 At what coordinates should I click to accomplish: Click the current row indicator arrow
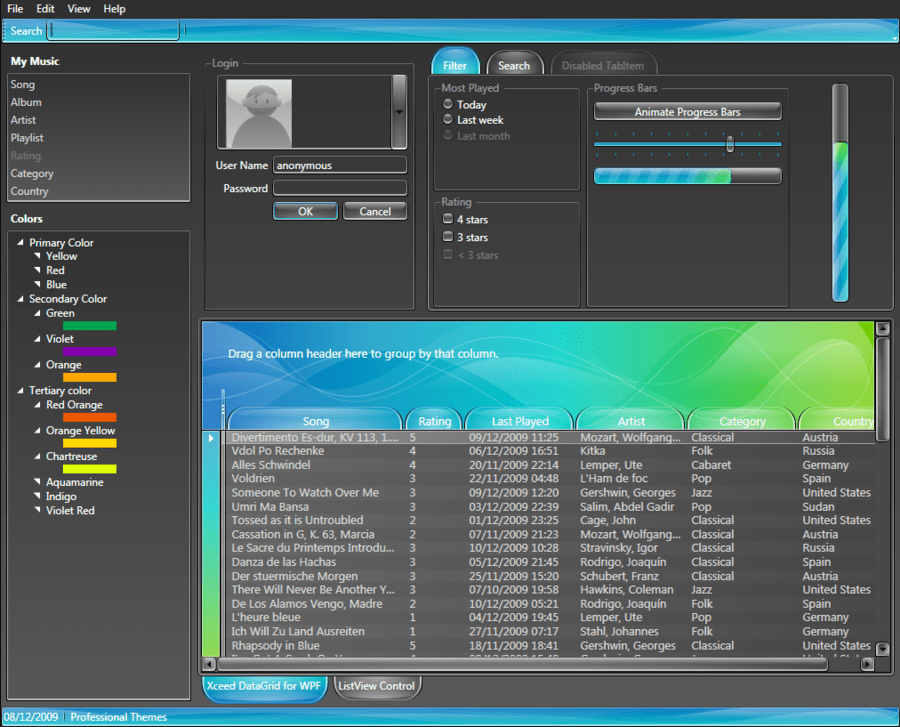[210, 437]
